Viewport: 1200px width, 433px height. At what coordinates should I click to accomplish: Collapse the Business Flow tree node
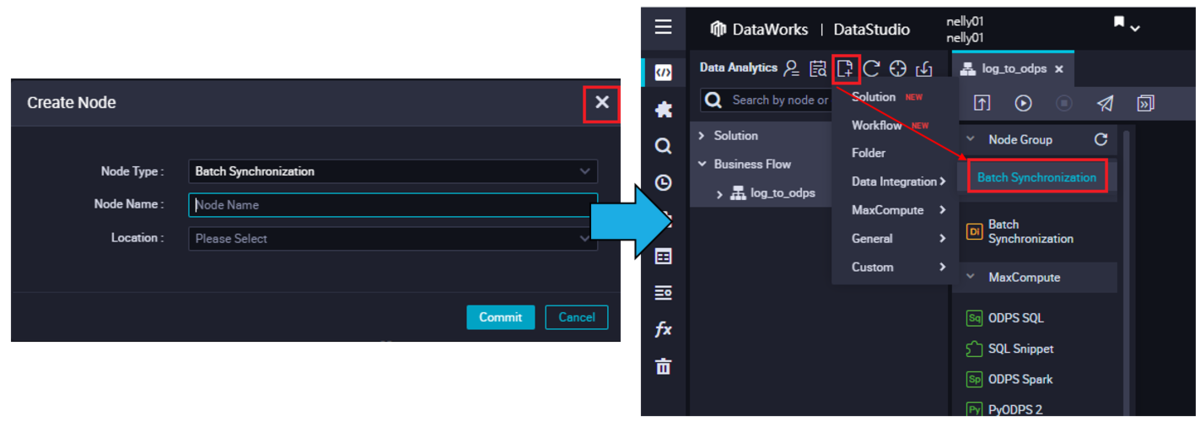(x=702, y=164)
